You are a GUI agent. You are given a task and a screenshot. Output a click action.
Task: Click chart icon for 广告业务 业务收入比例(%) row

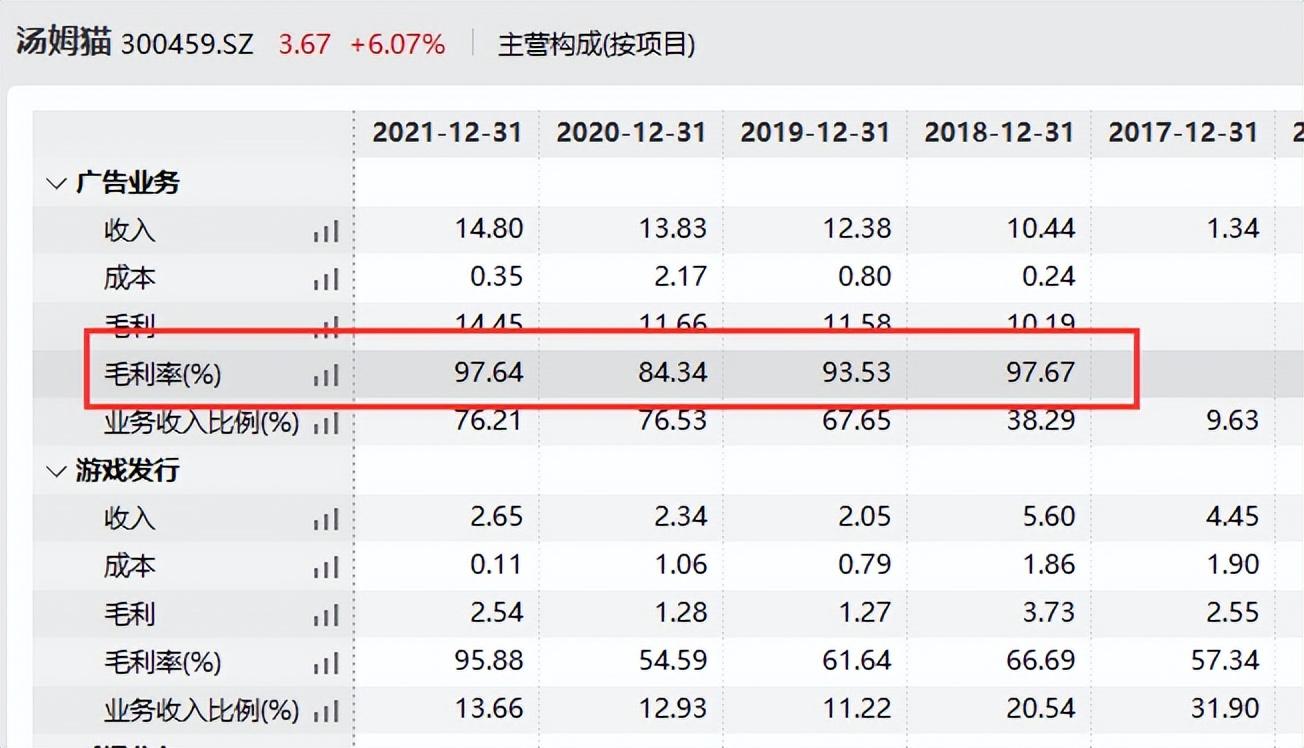tap(326, 424)
